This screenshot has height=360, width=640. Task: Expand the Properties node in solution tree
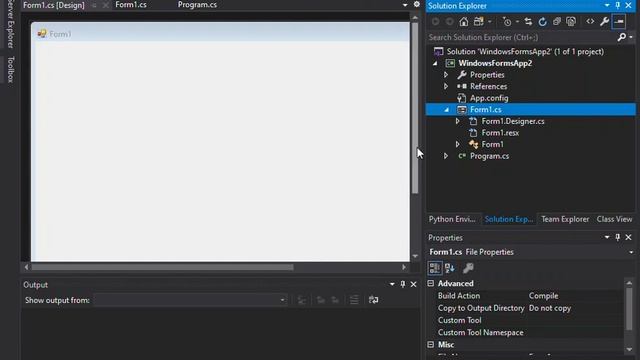tap(446, 75)
